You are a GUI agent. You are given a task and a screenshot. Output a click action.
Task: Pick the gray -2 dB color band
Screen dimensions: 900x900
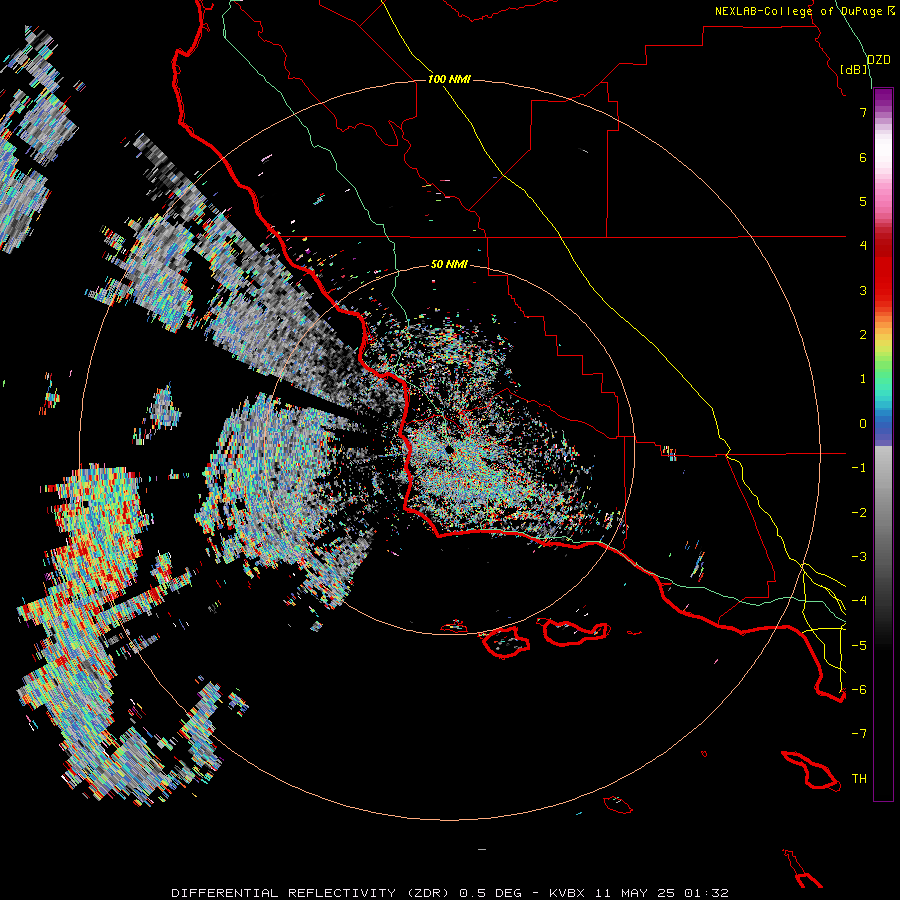883,513
